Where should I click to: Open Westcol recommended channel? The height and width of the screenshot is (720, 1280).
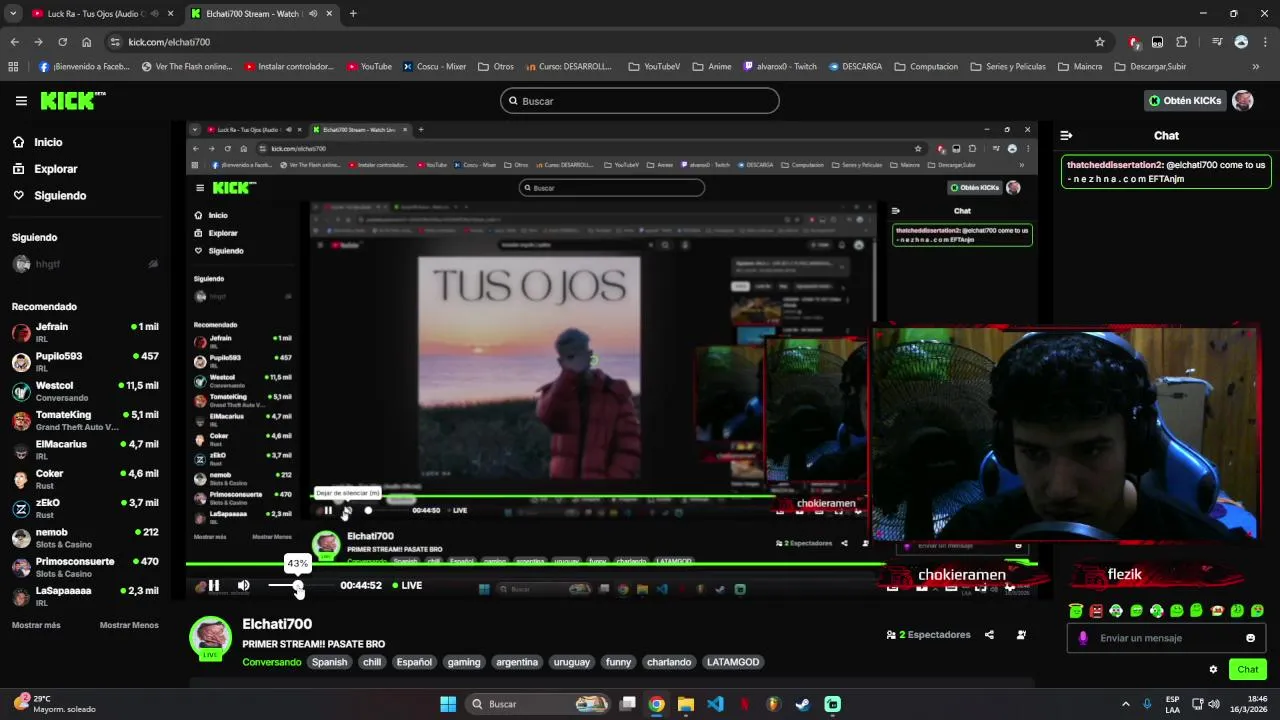pyautogui.click(x=85, y=391)
